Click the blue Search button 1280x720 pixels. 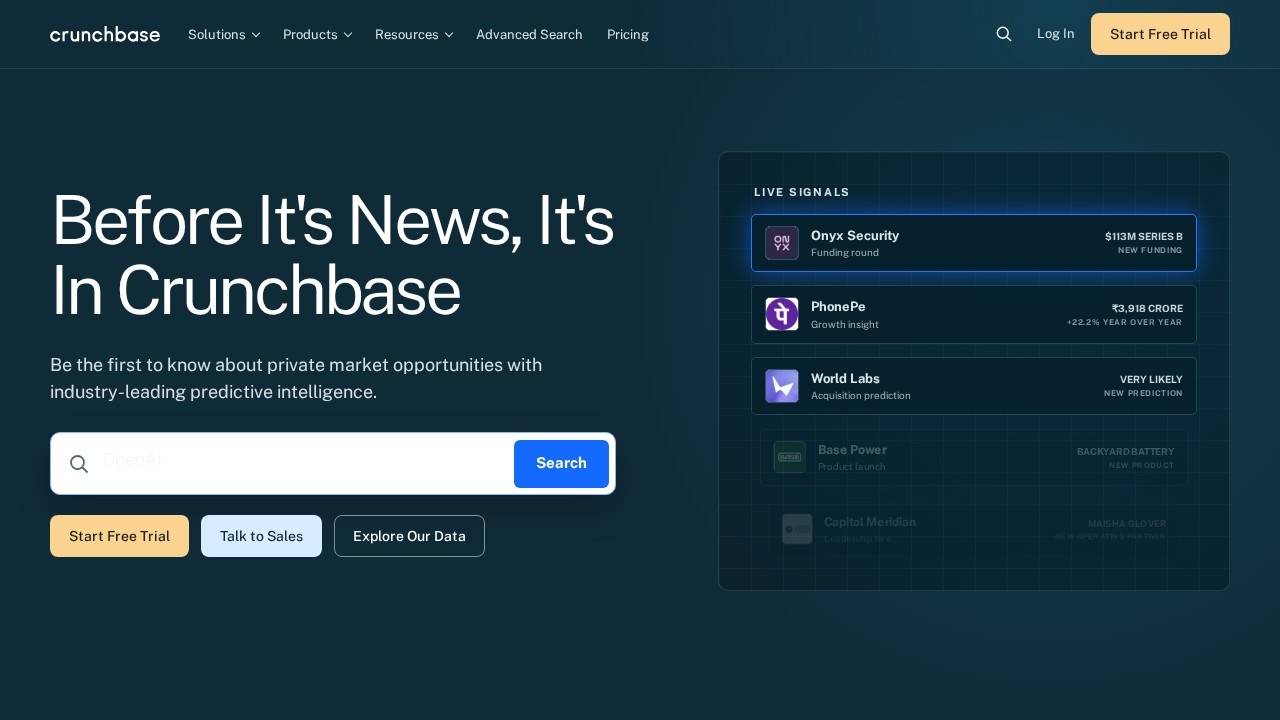(561, 464)
